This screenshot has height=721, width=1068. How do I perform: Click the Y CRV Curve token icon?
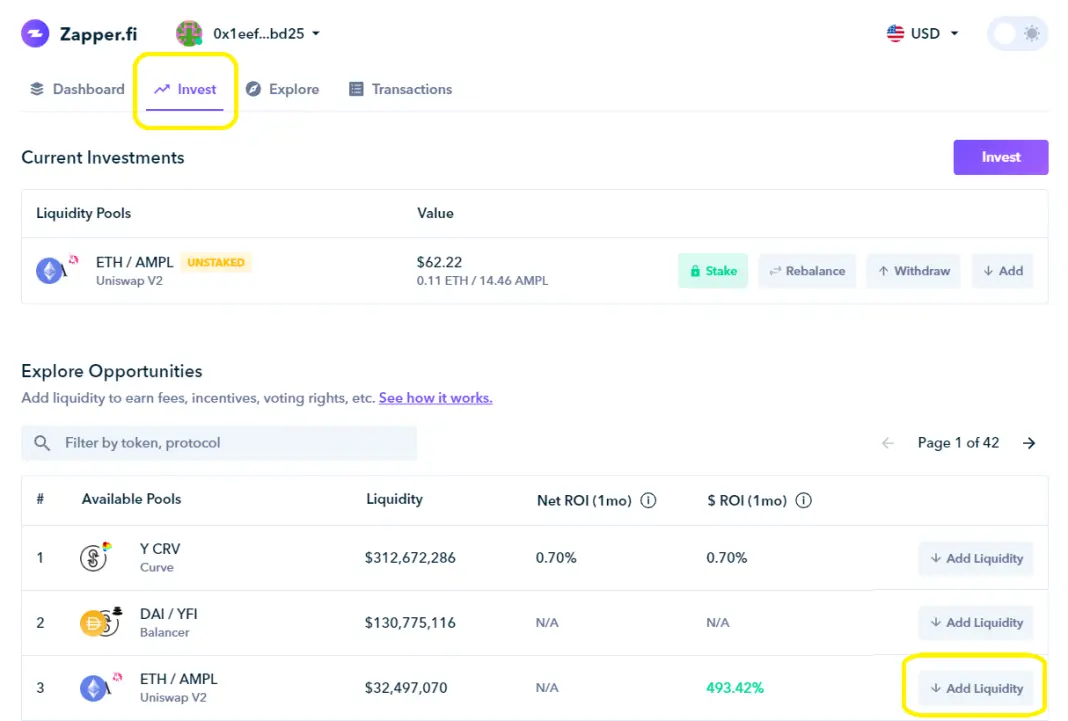click(95, 557)
